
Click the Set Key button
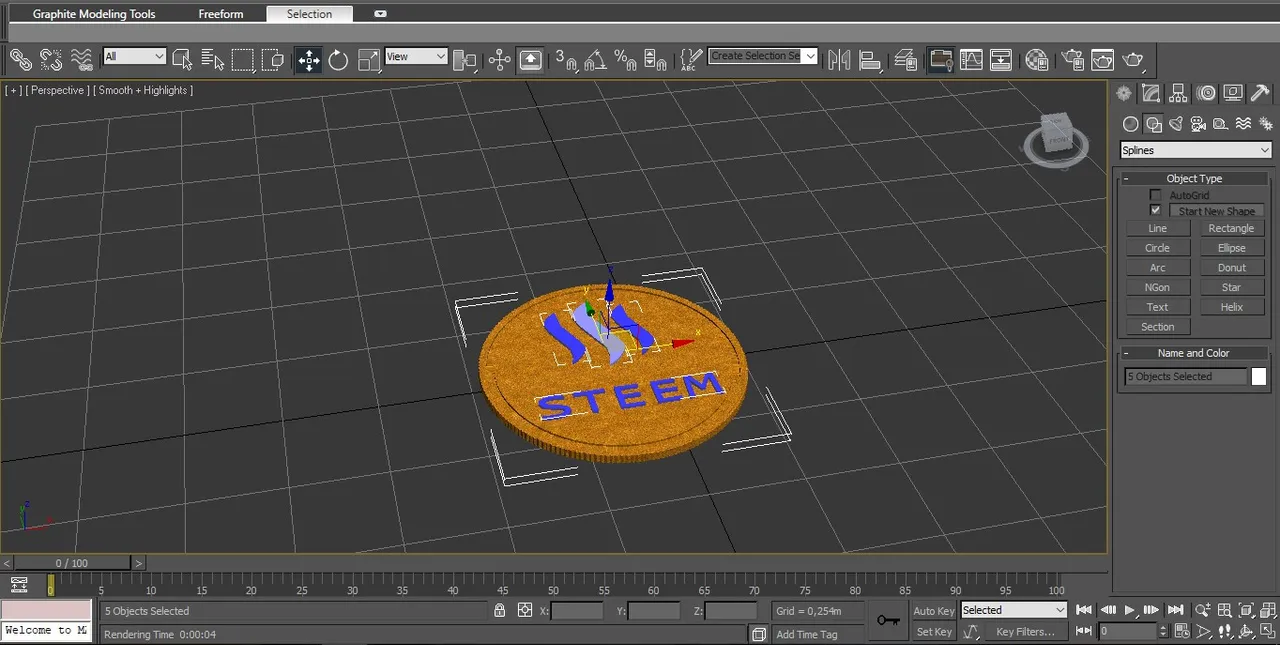[933, 632]
